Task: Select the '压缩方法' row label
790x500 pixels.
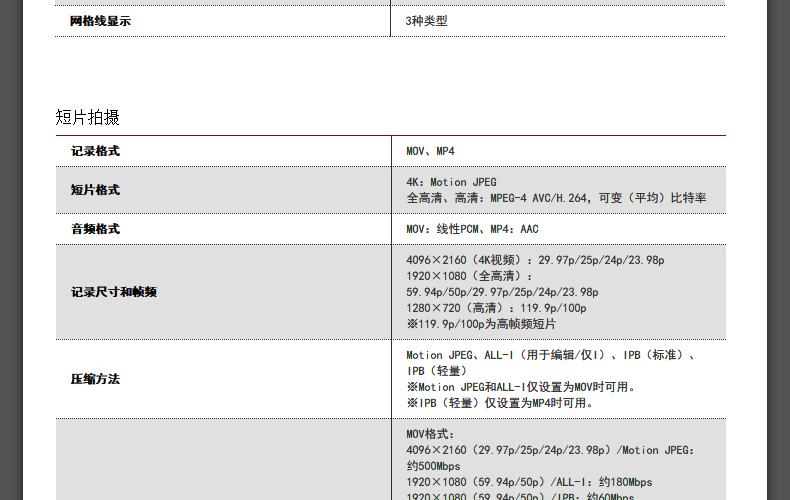Action: coord(95,379)
